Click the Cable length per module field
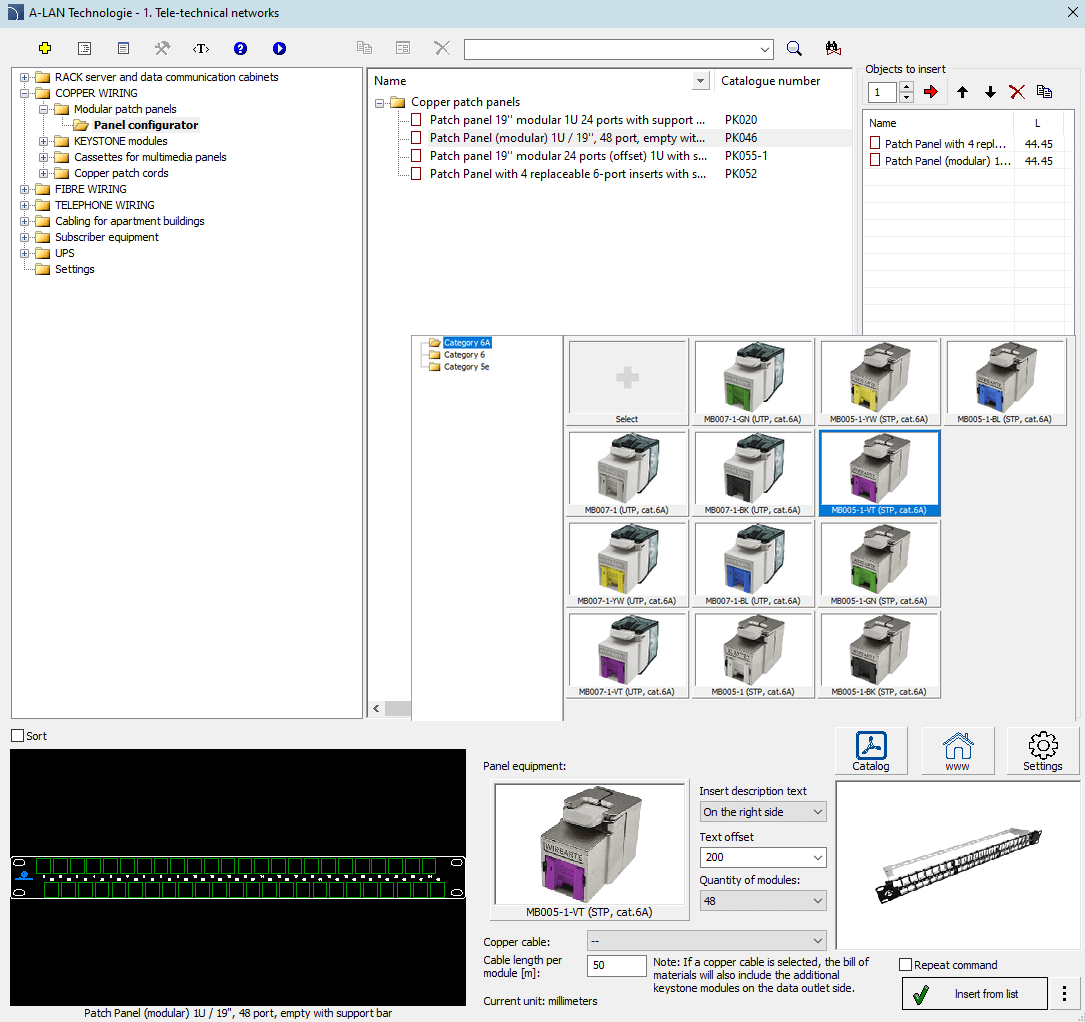 click(616, 966)
